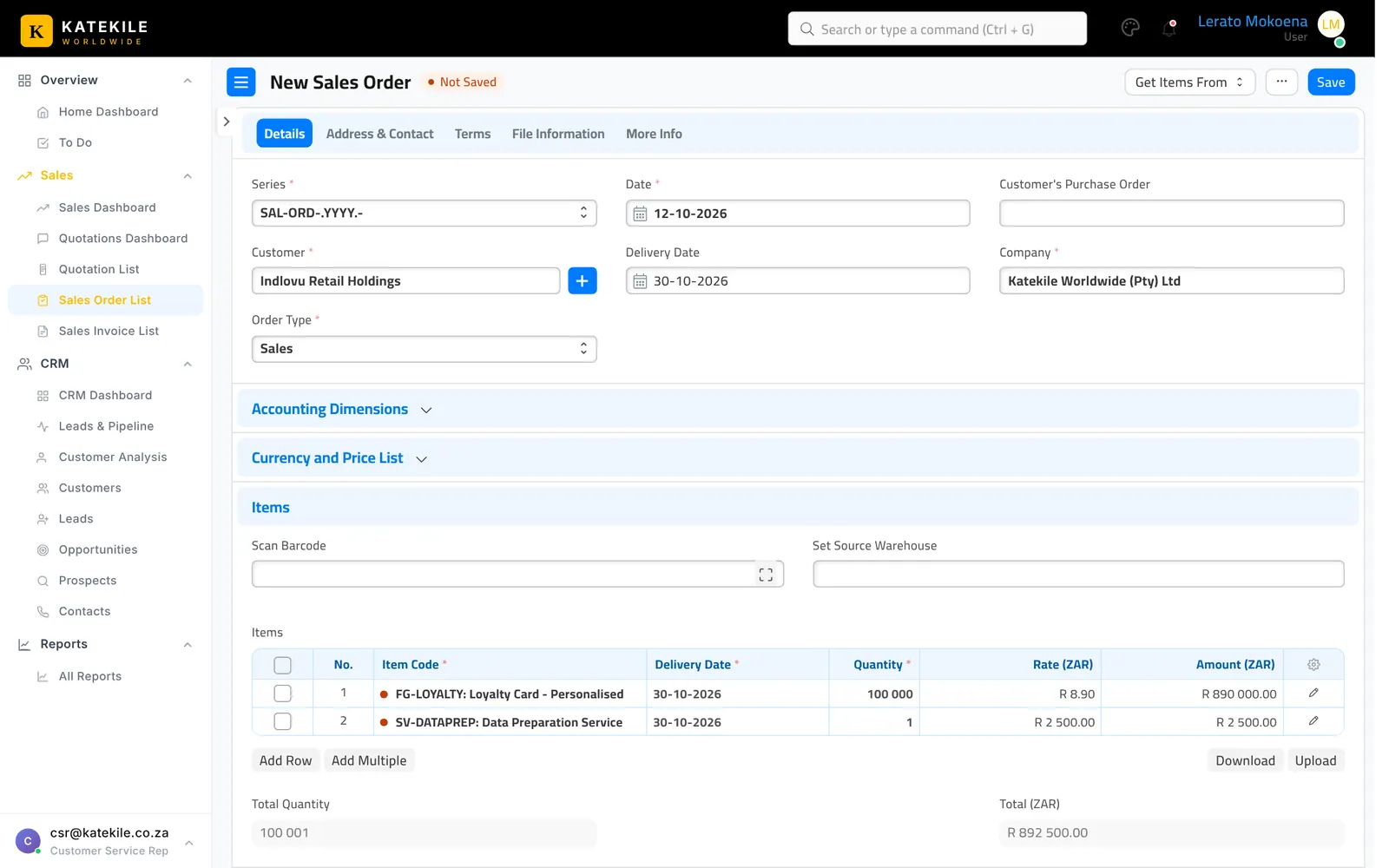
Task: Click the search magnifier icon
Action: (x=807, y=30)
